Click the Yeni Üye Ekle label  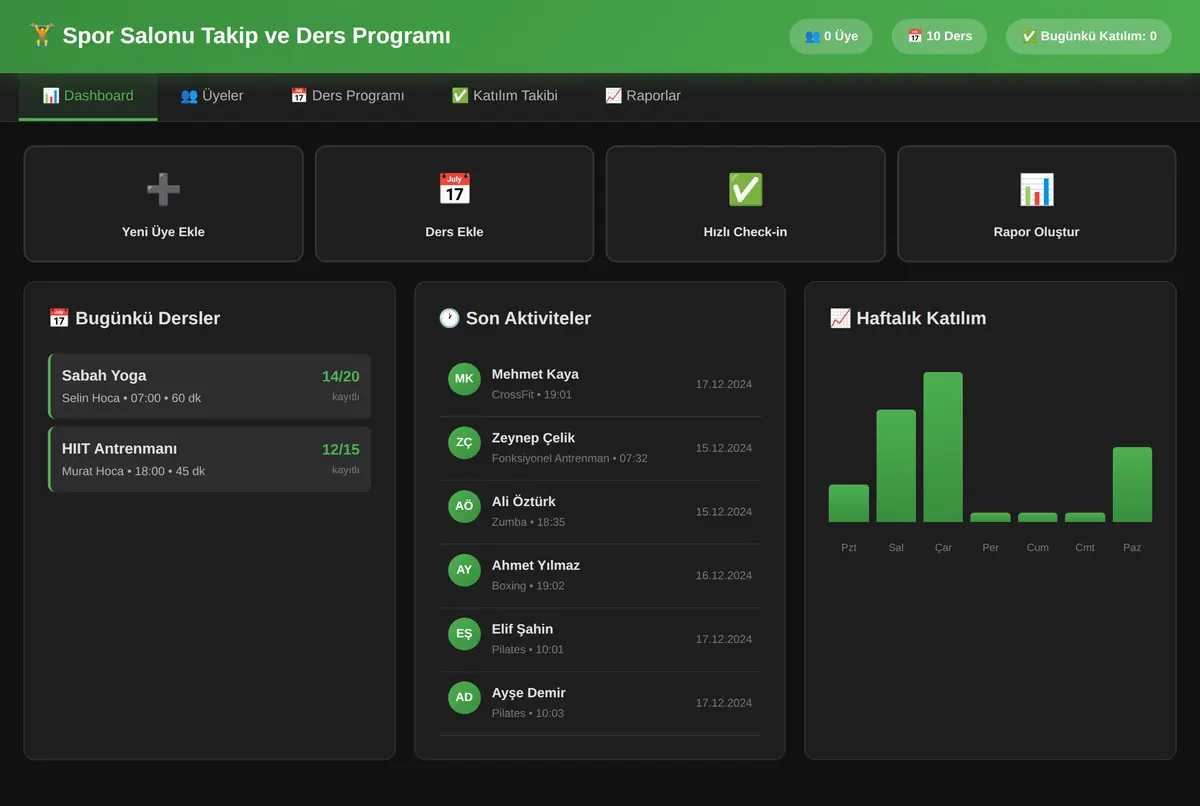click(x=163, y=232)
